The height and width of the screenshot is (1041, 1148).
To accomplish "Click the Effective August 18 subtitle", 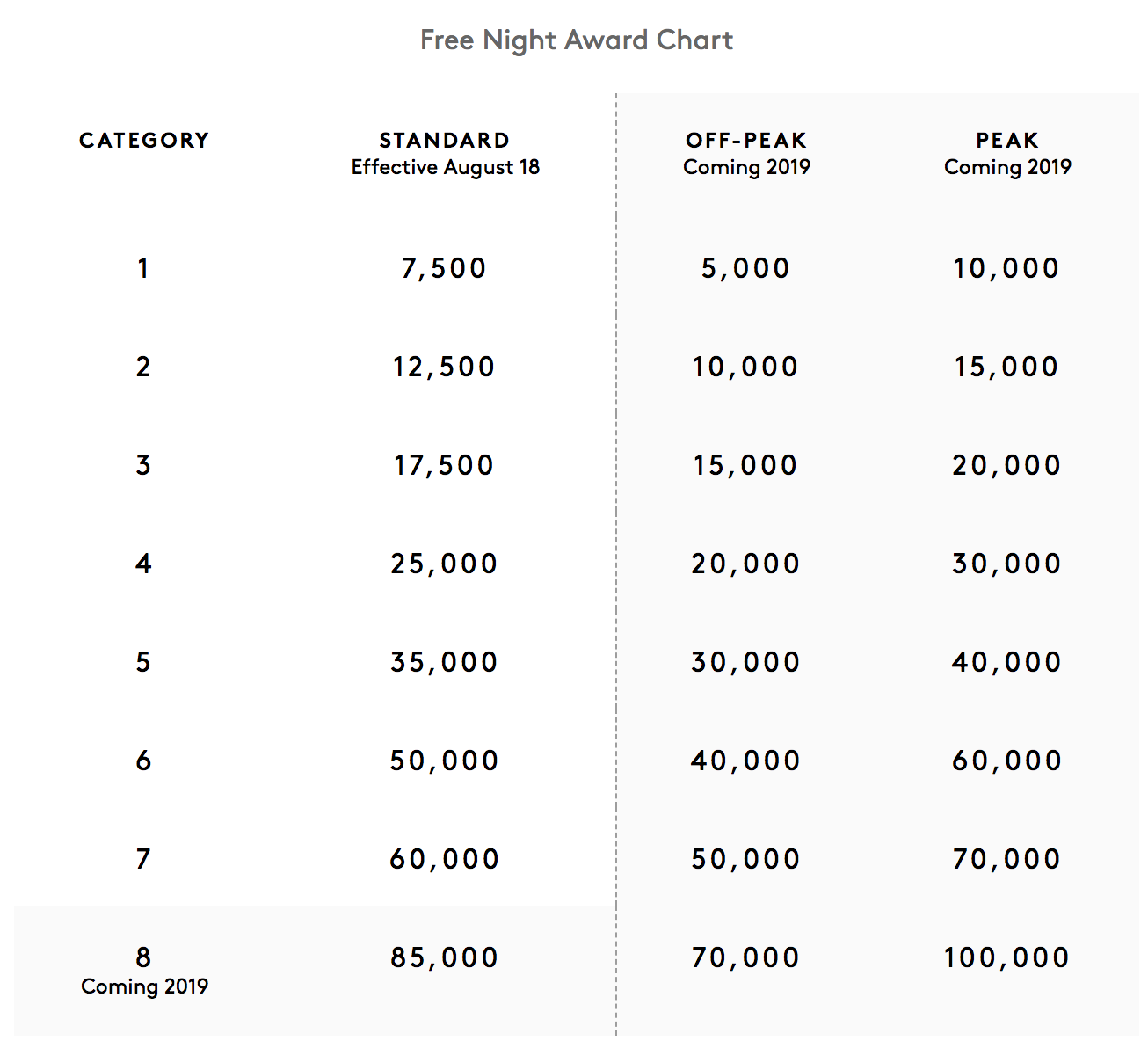I will coord(446,167).
